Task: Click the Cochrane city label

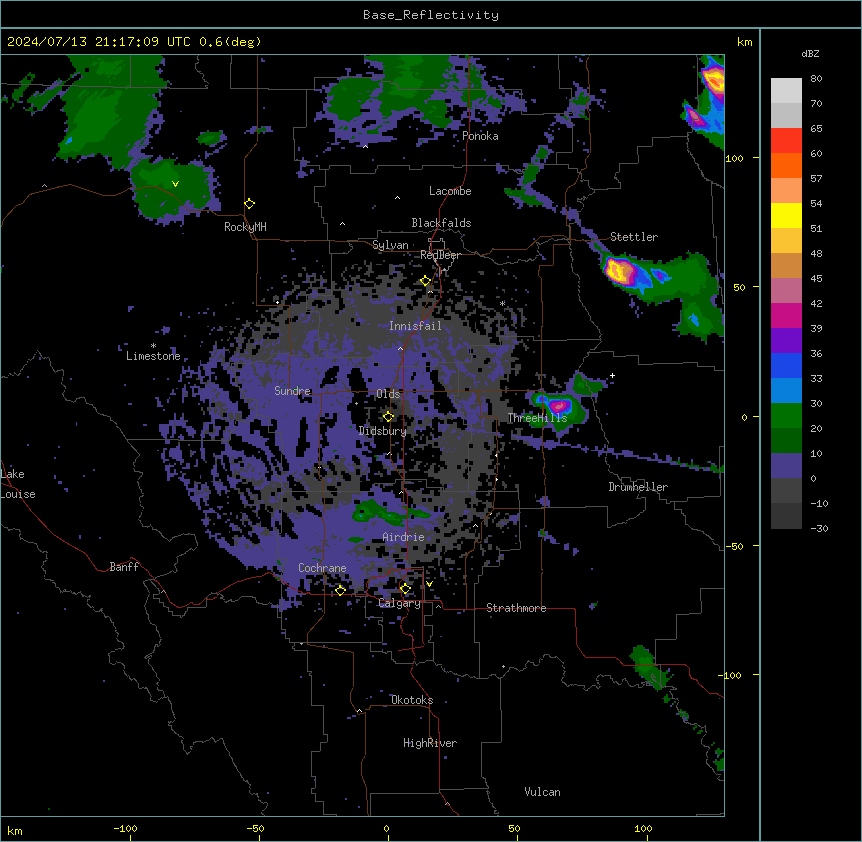Action: pos(322,568)
